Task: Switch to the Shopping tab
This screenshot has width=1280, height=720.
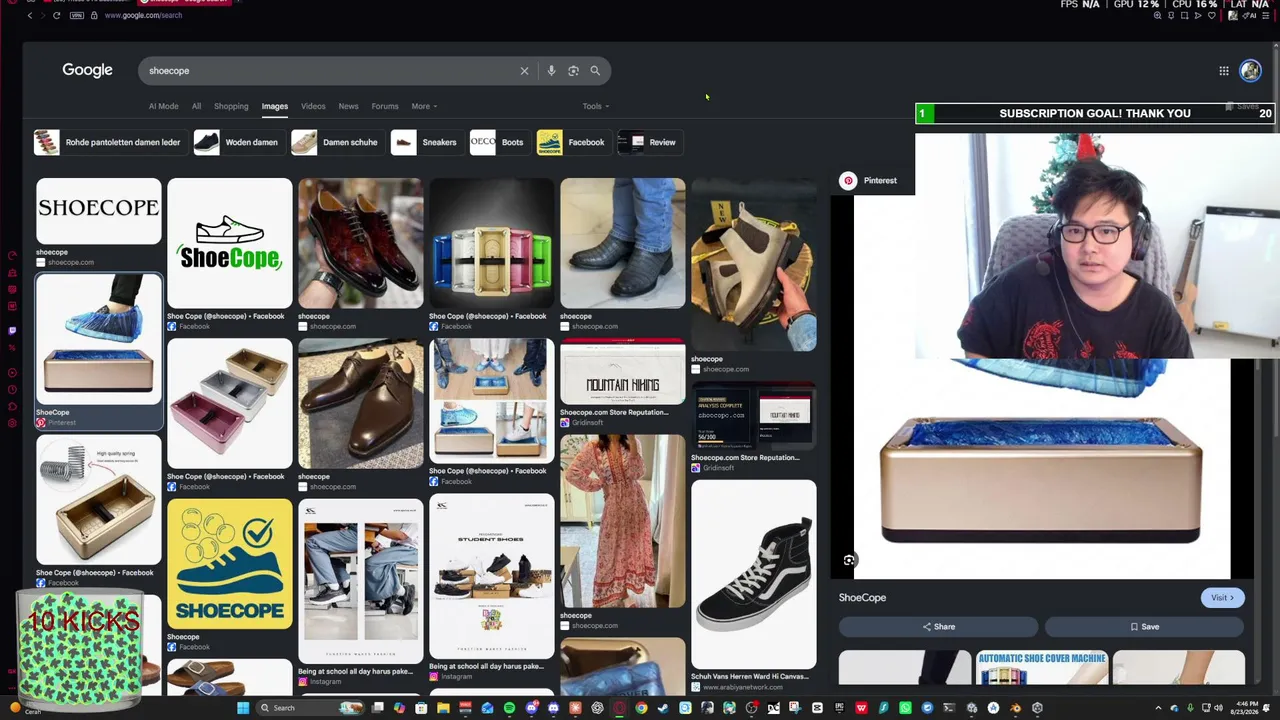Action: [x=231, y=106]
